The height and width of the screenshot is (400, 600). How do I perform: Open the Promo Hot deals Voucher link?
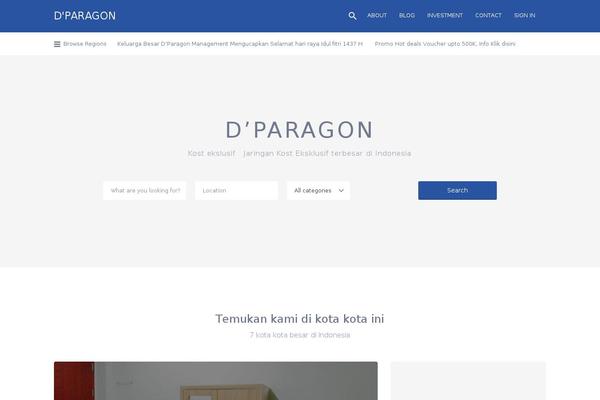point(445,44)
